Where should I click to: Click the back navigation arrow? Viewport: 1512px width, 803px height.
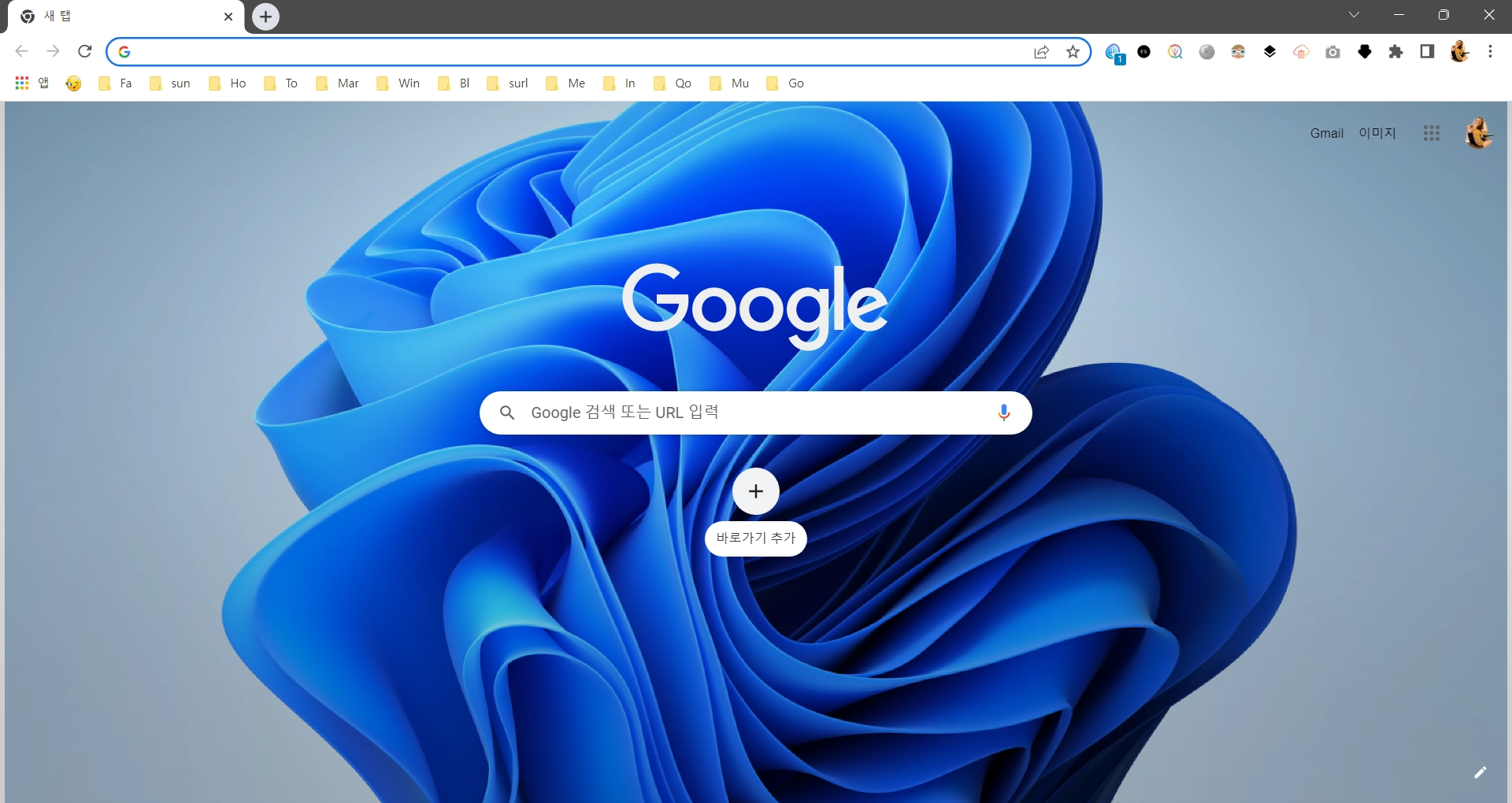(21, 51)
